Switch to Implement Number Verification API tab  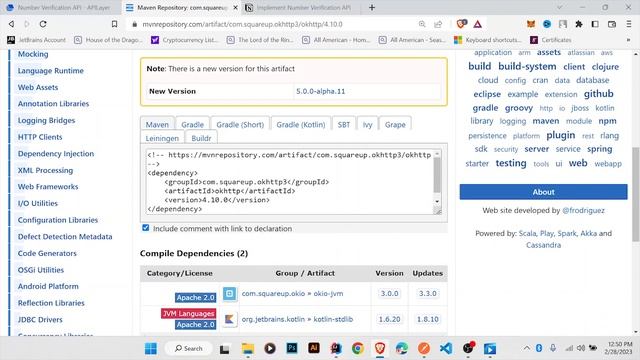302,7
